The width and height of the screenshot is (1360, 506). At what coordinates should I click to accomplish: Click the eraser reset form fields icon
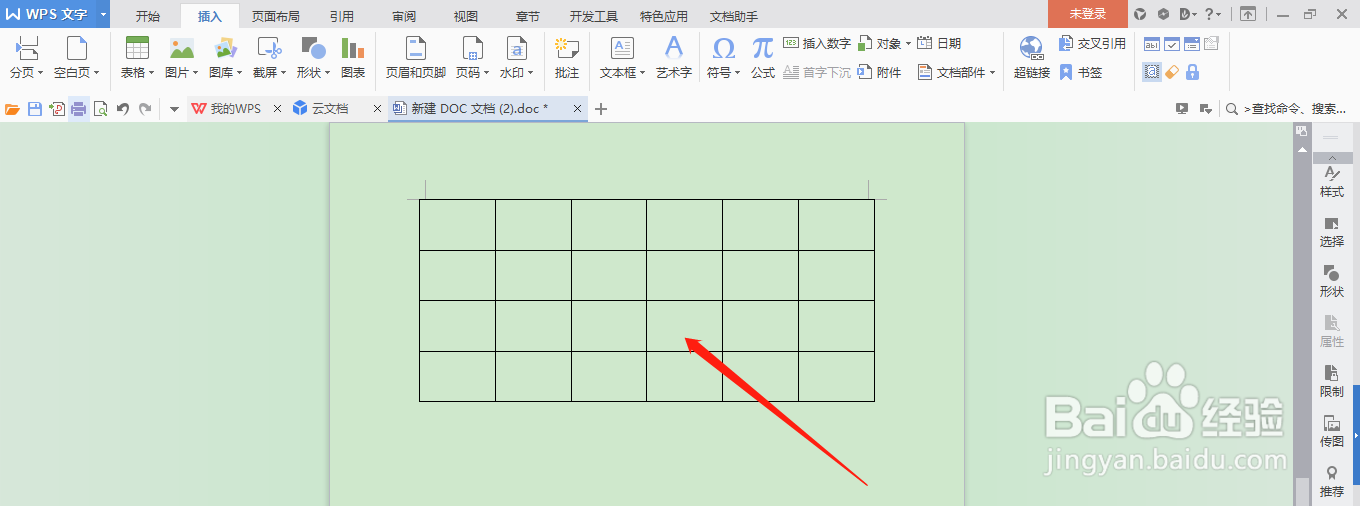[x=1172, y=72]
